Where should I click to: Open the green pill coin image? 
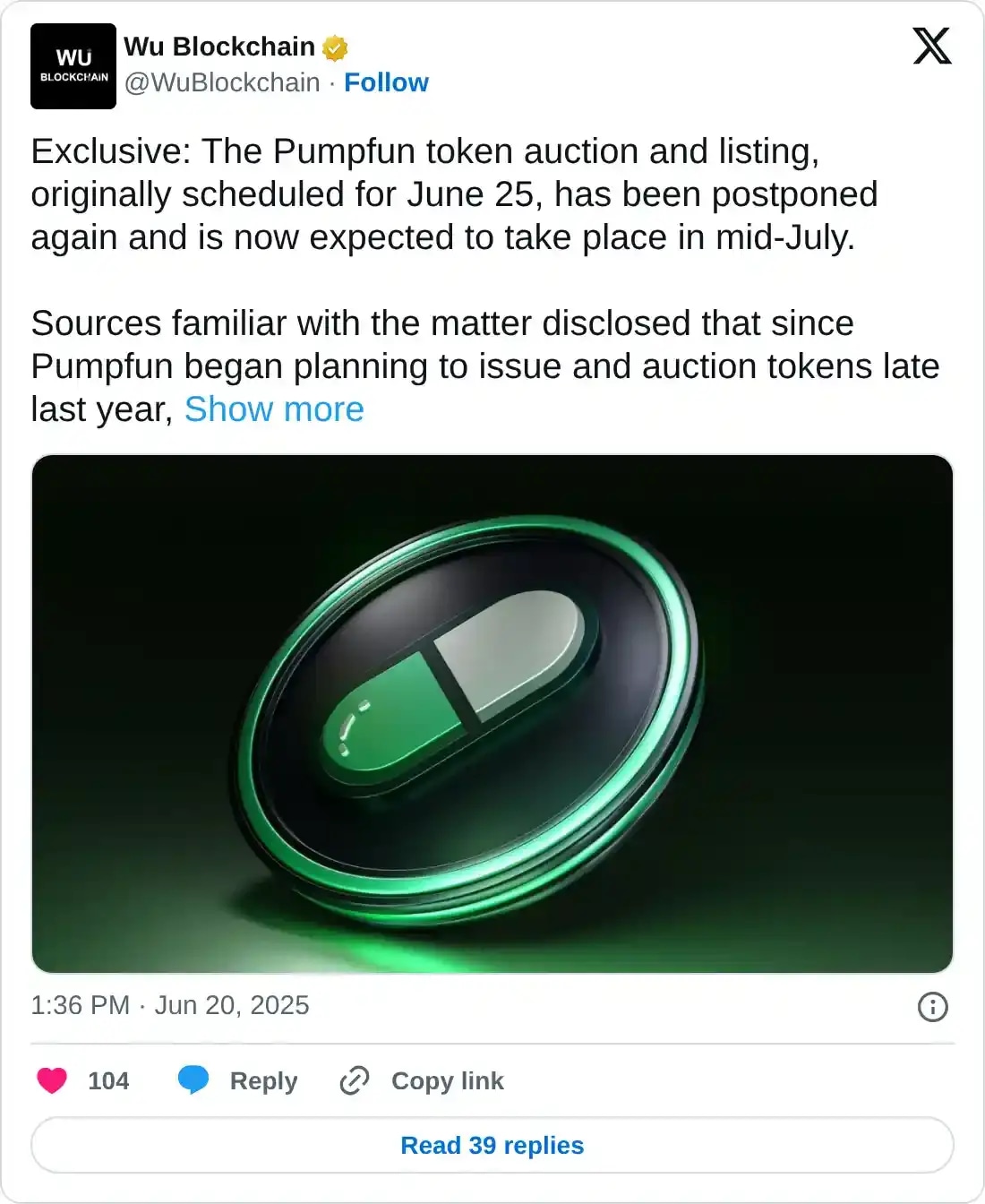(492, 712)
